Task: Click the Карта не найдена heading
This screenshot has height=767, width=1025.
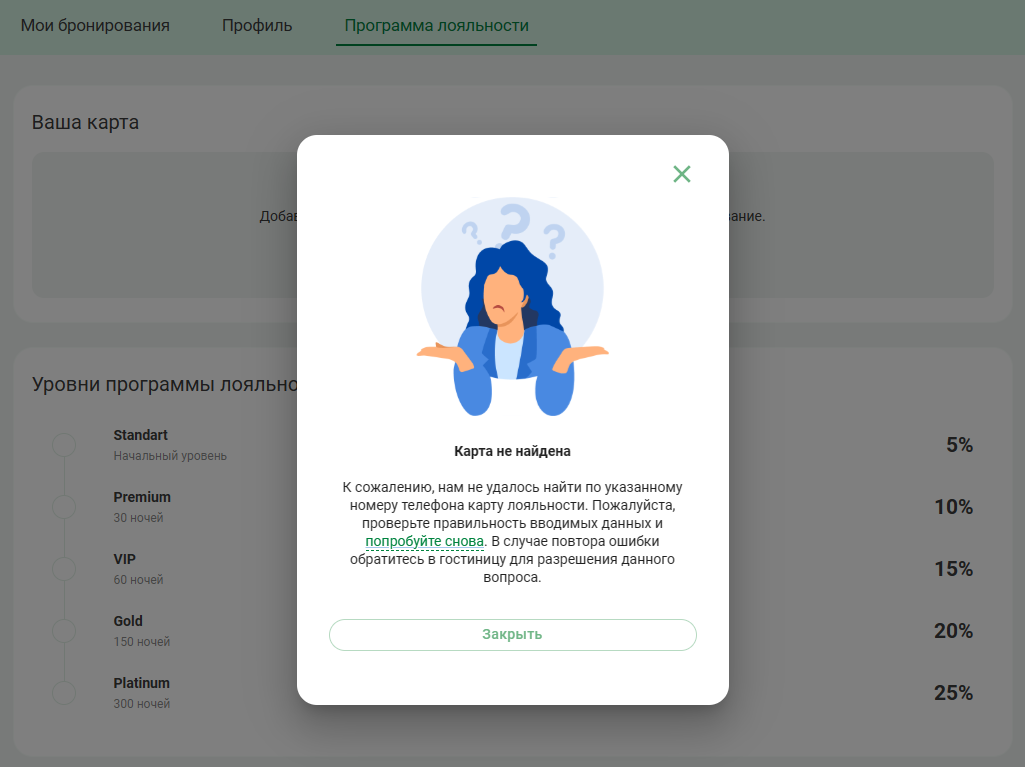Action: (x=512, y=451)
